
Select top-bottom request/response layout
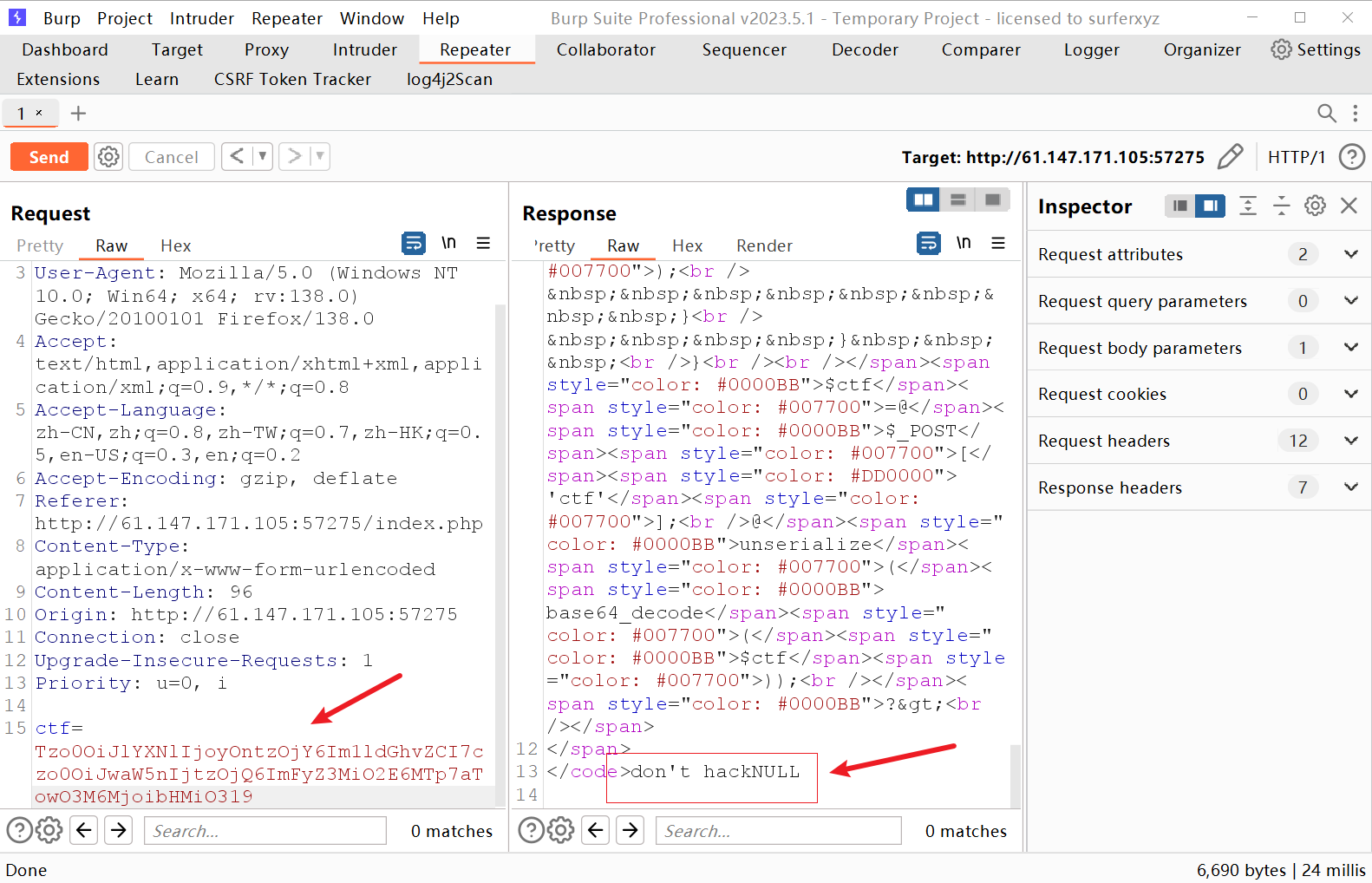[958, 199]
